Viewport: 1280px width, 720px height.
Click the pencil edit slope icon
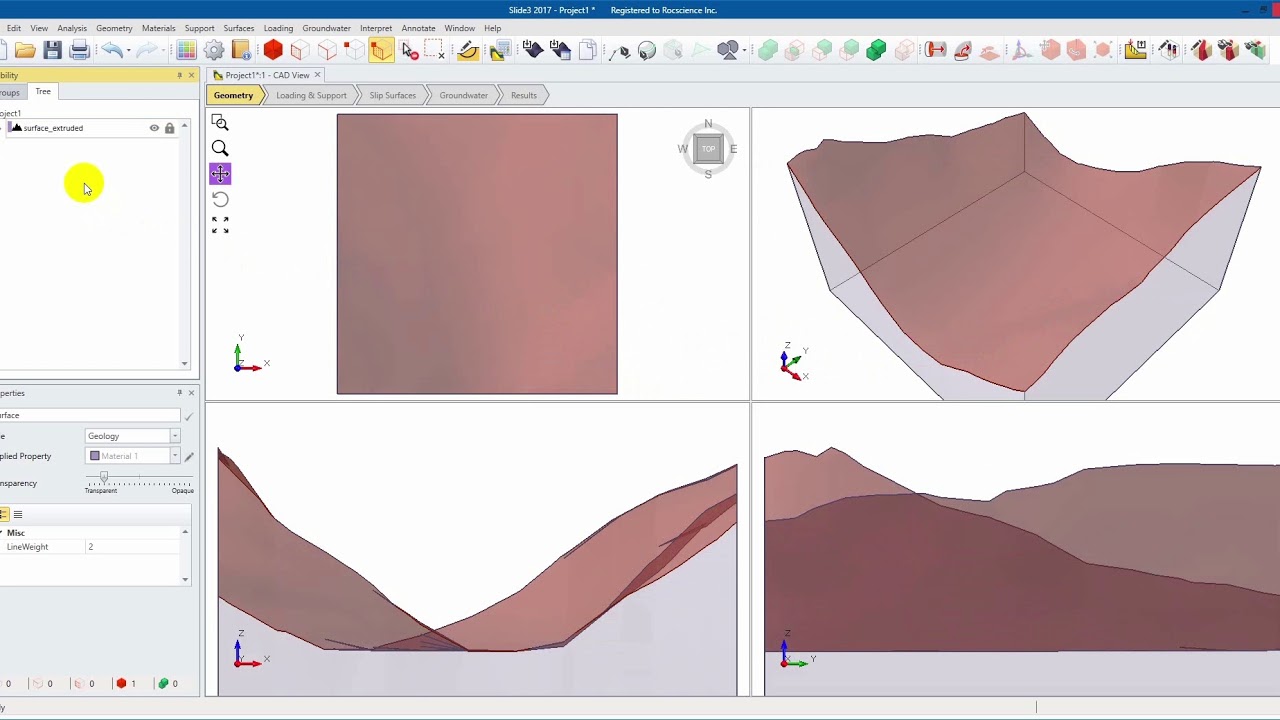[x=468, y=50]
